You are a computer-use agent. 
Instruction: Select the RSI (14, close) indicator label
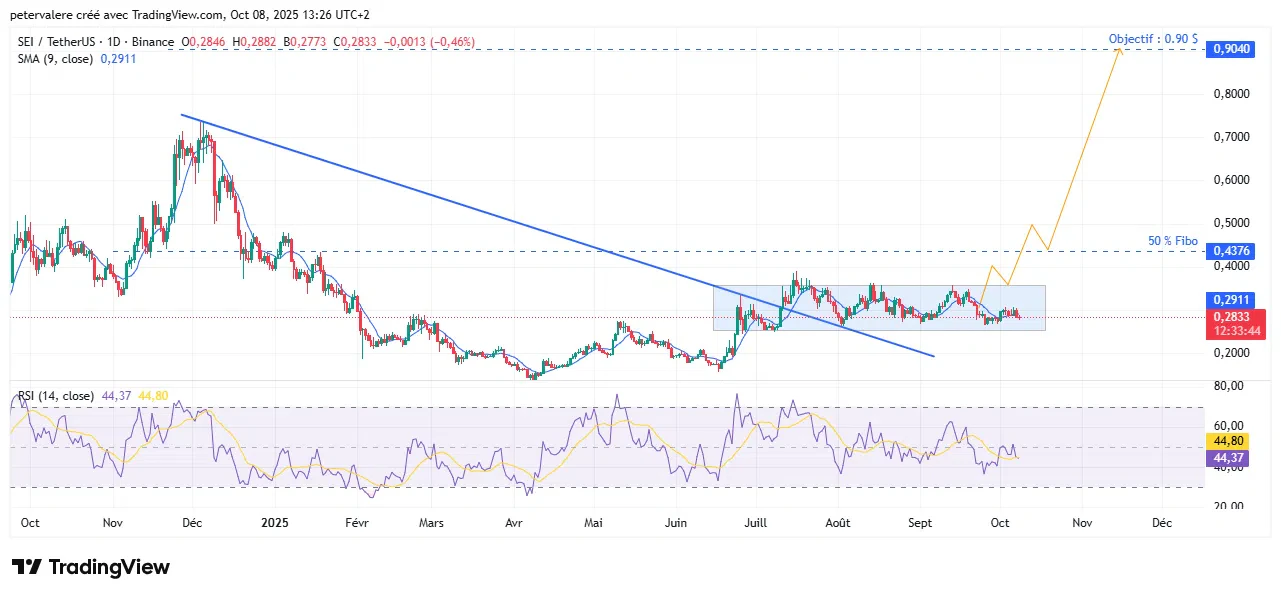tap(55, 396)
